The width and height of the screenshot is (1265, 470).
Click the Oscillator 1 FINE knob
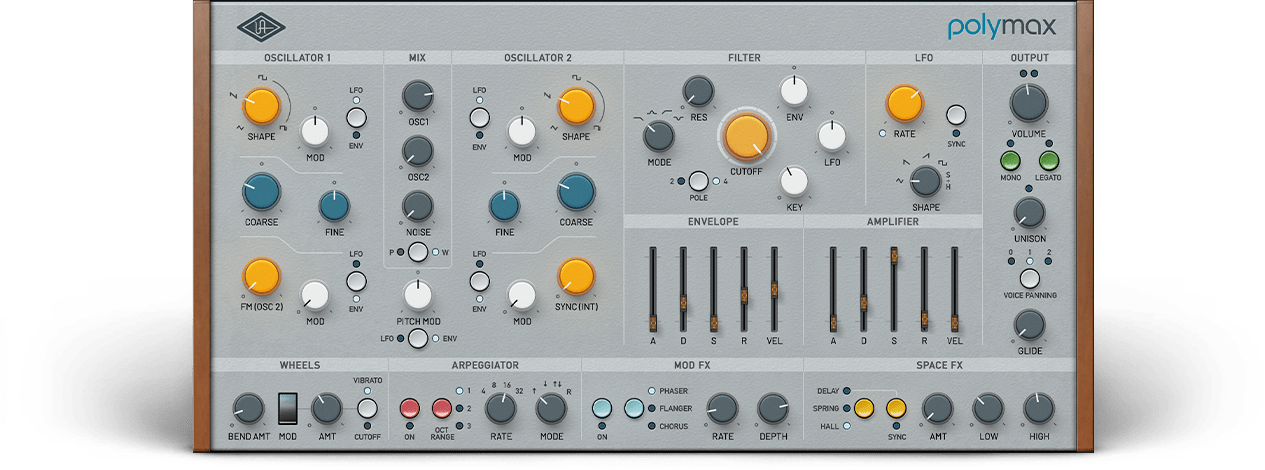point(334,206)
